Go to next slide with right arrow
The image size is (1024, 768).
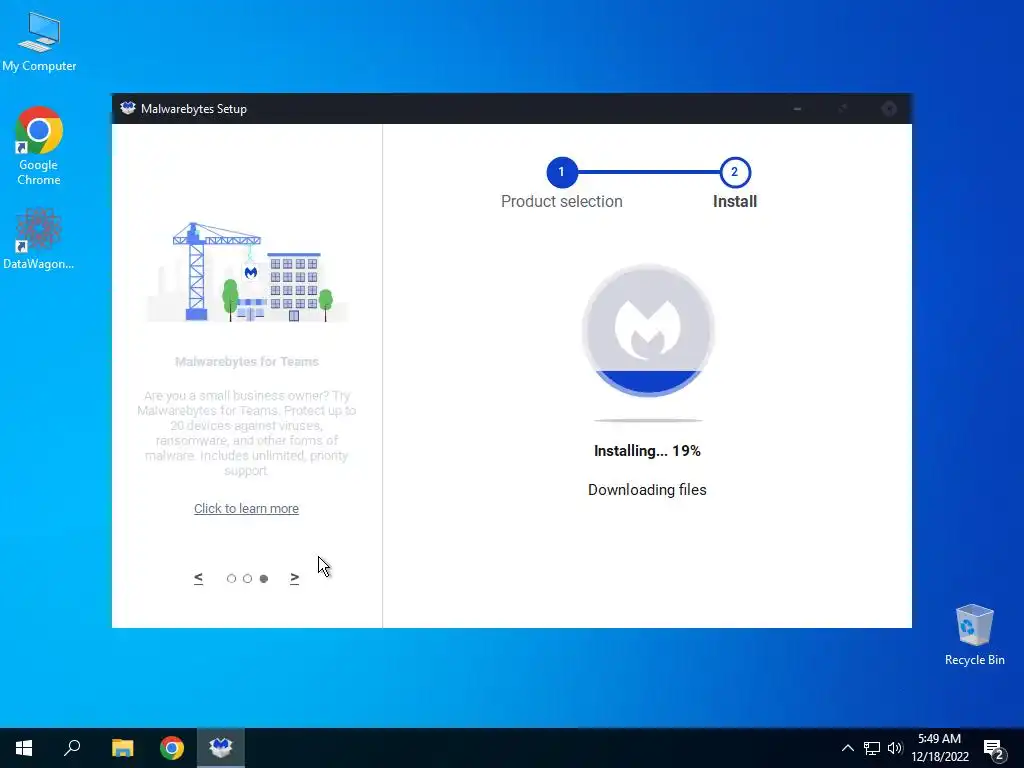(x=295, y=578)
